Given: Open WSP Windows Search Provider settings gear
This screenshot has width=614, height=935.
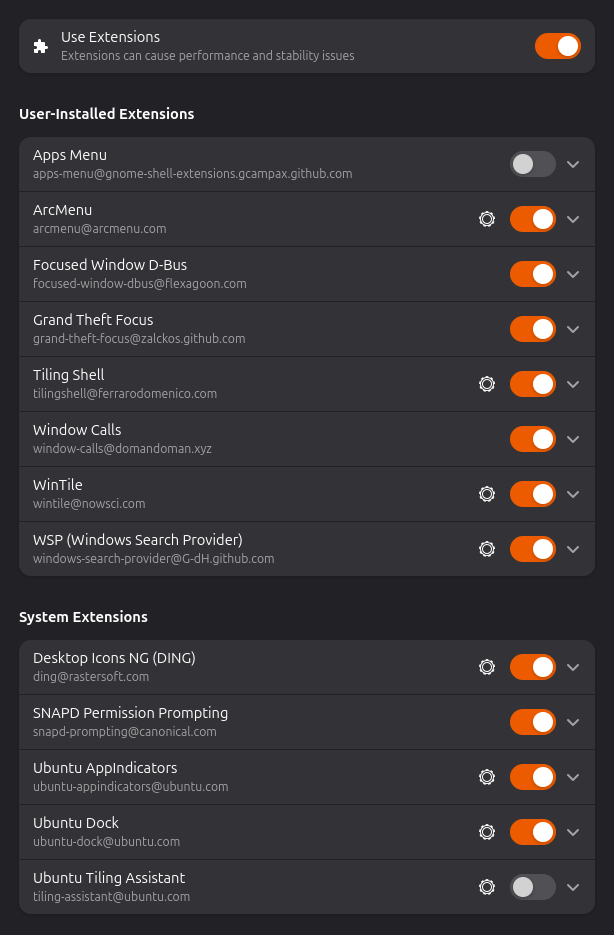Looking at the screenshot, I should point(487,549).
